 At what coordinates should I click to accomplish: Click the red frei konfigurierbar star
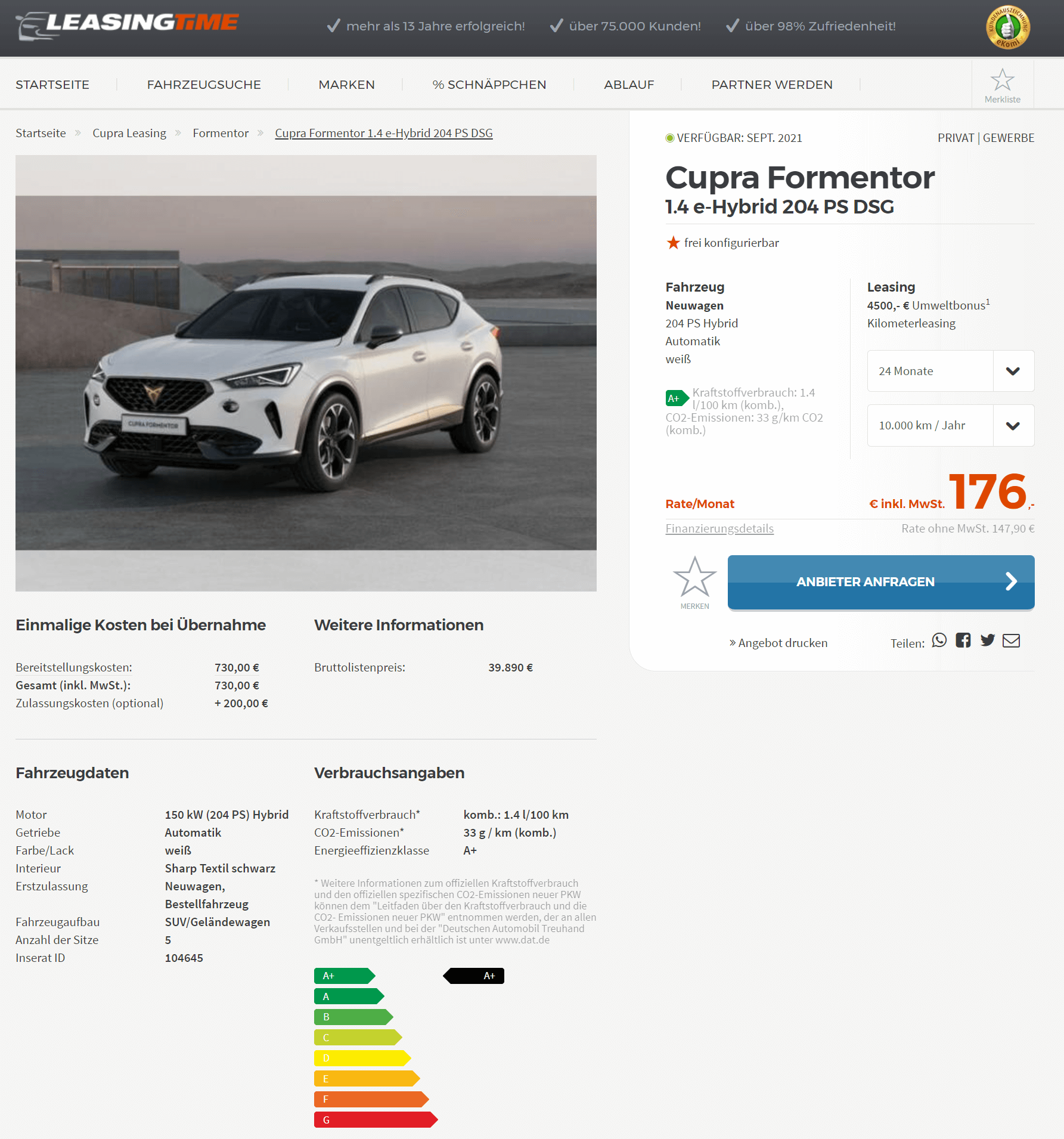(x=673, y=243)
